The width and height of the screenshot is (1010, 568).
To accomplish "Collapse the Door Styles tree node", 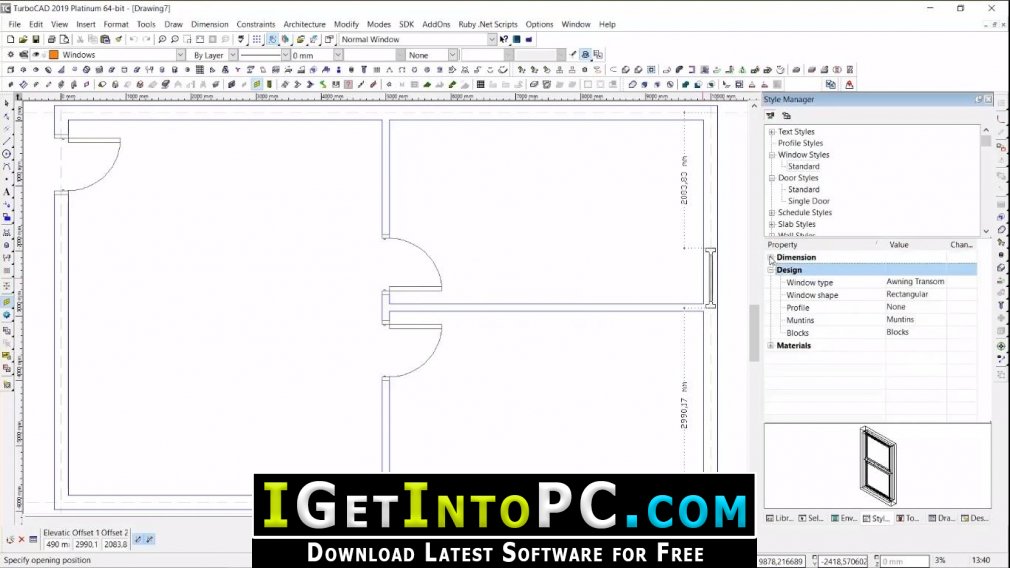I will (x=772, y=178).
